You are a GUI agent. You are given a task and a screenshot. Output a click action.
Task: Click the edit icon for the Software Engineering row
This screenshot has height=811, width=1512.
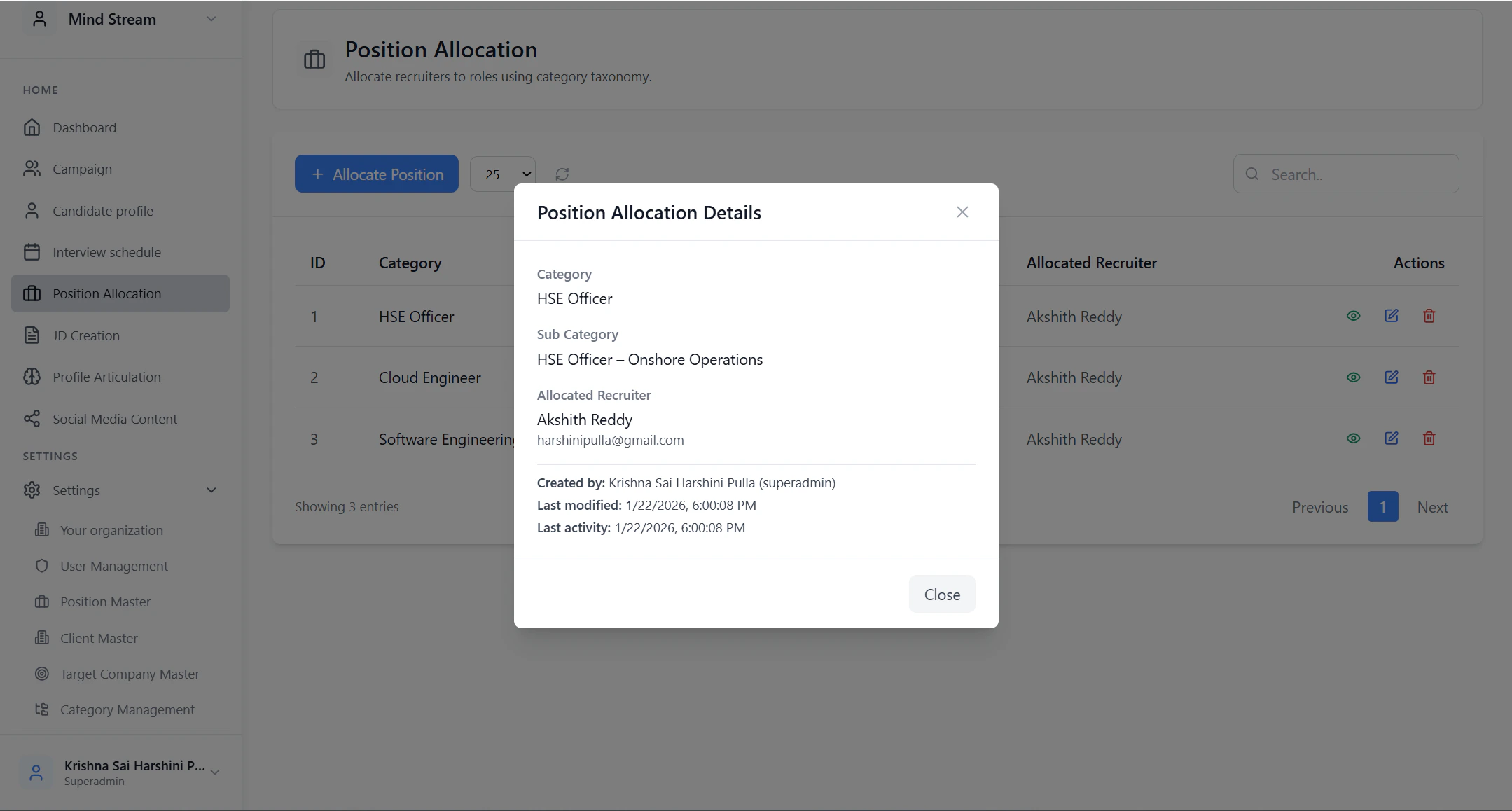pyautogui.click(x=1391, y=438)
